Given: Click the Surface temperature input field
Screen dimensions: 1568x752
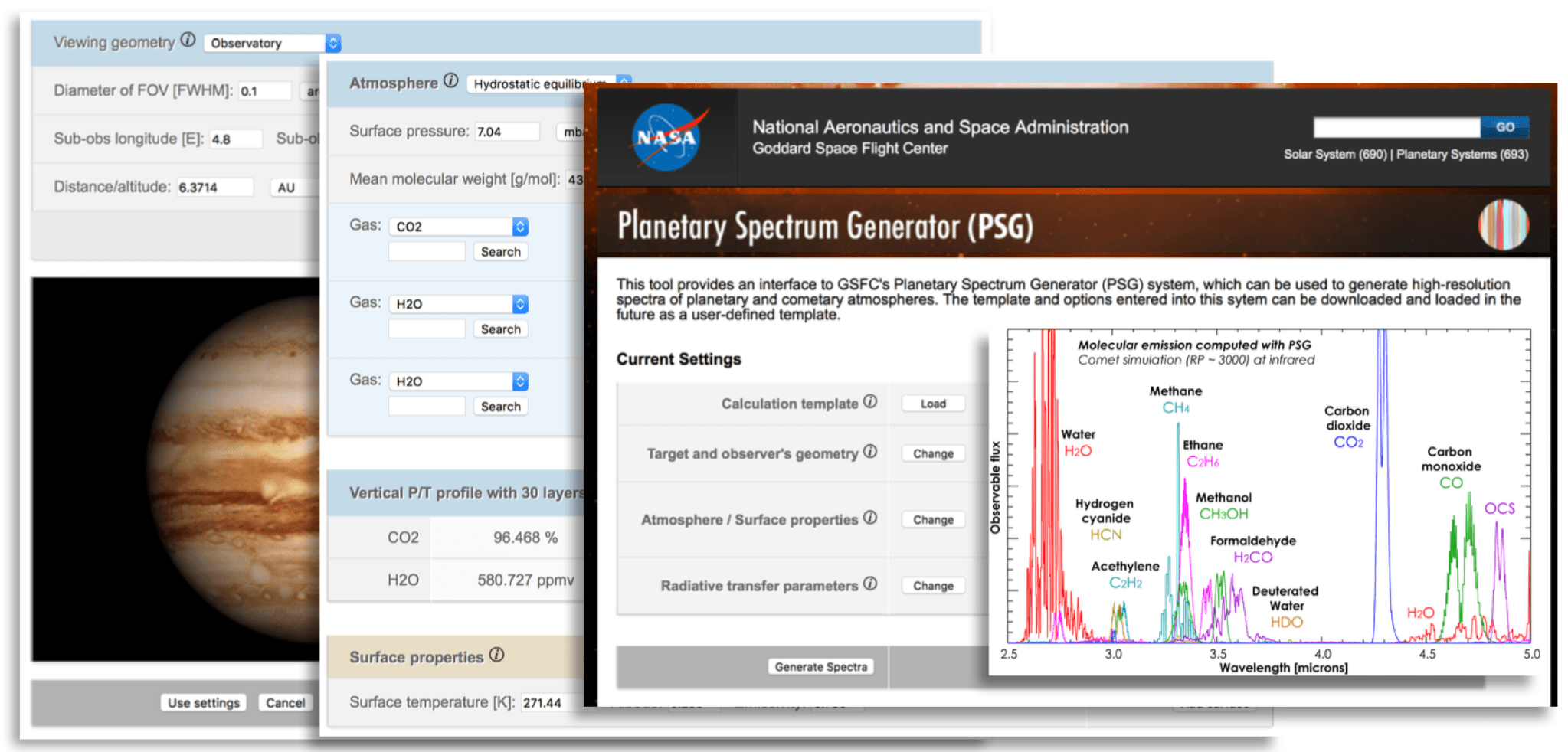Looking at the screenshot, I should point(552,703).
